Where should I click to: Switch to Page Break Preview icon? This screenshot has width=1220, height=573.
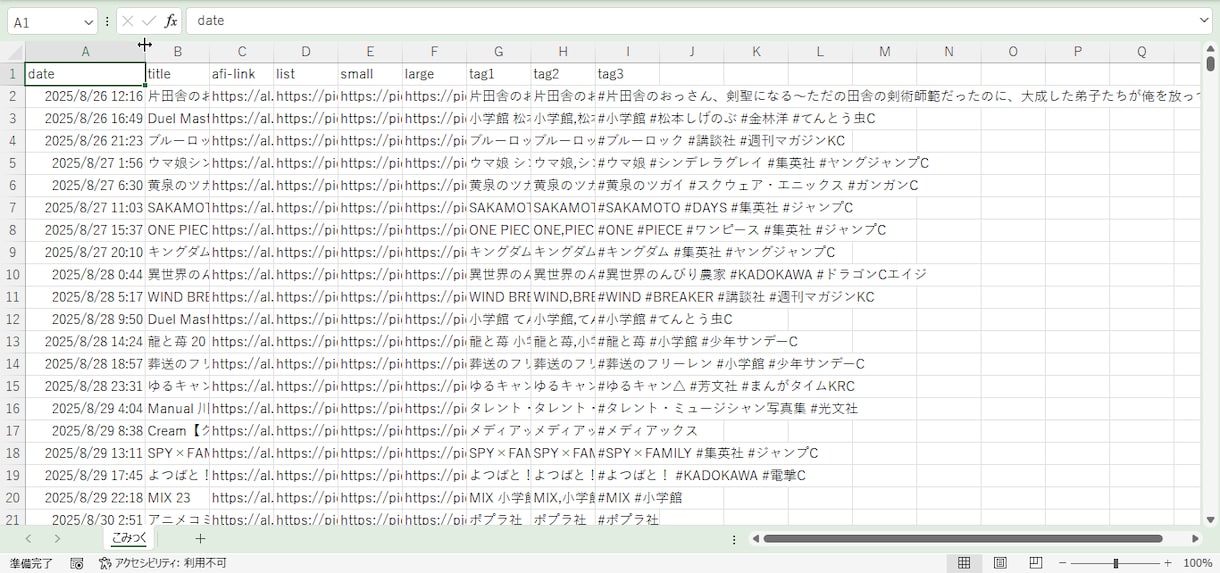[x=1036, y=563]
